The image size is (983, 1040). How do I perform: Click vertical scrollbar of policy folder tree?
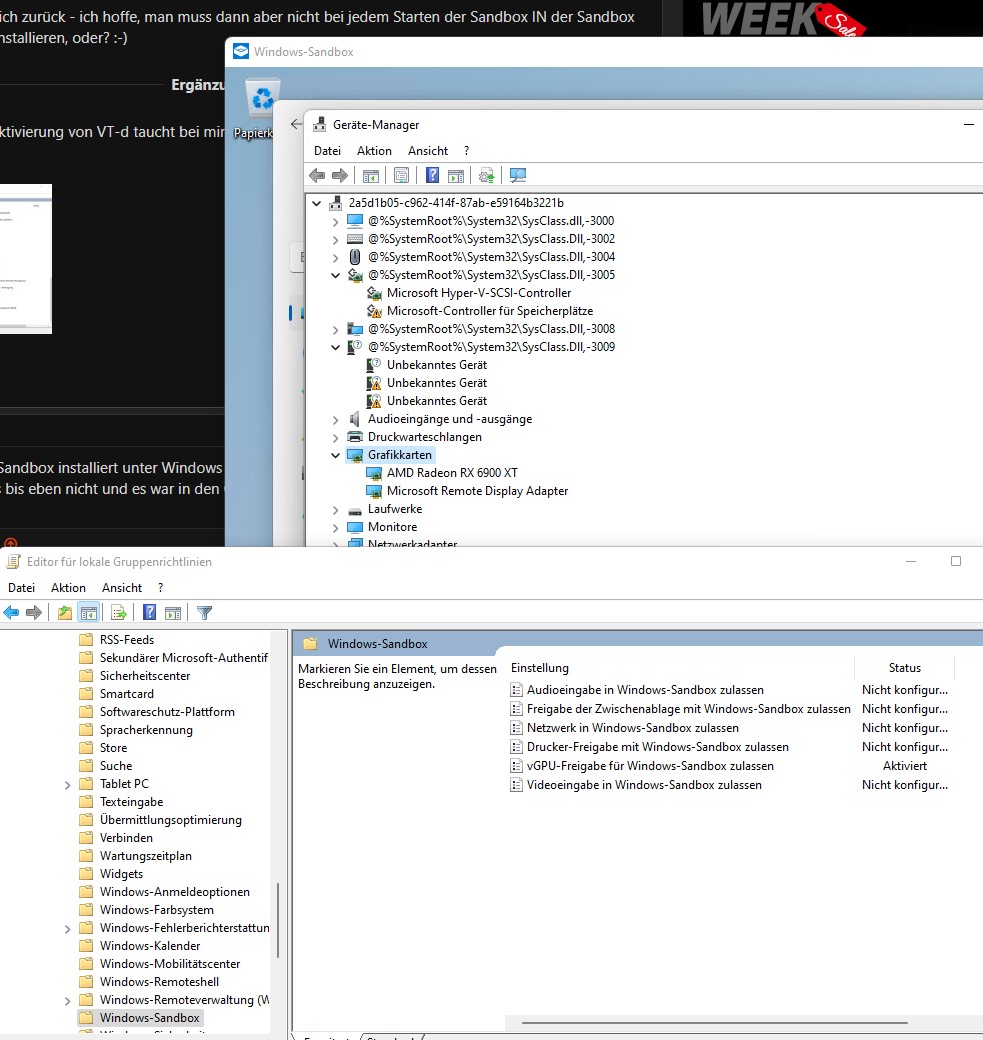pos(278,920)
